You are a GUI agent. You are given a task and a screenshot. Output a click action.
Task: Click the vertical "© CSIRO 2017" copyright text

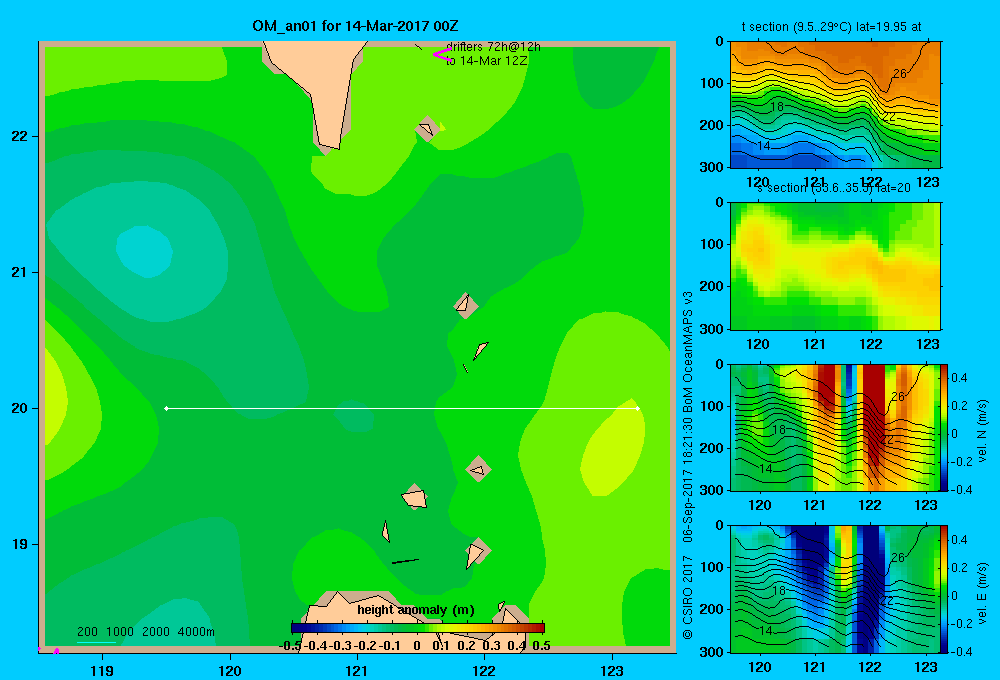point(688,597)
